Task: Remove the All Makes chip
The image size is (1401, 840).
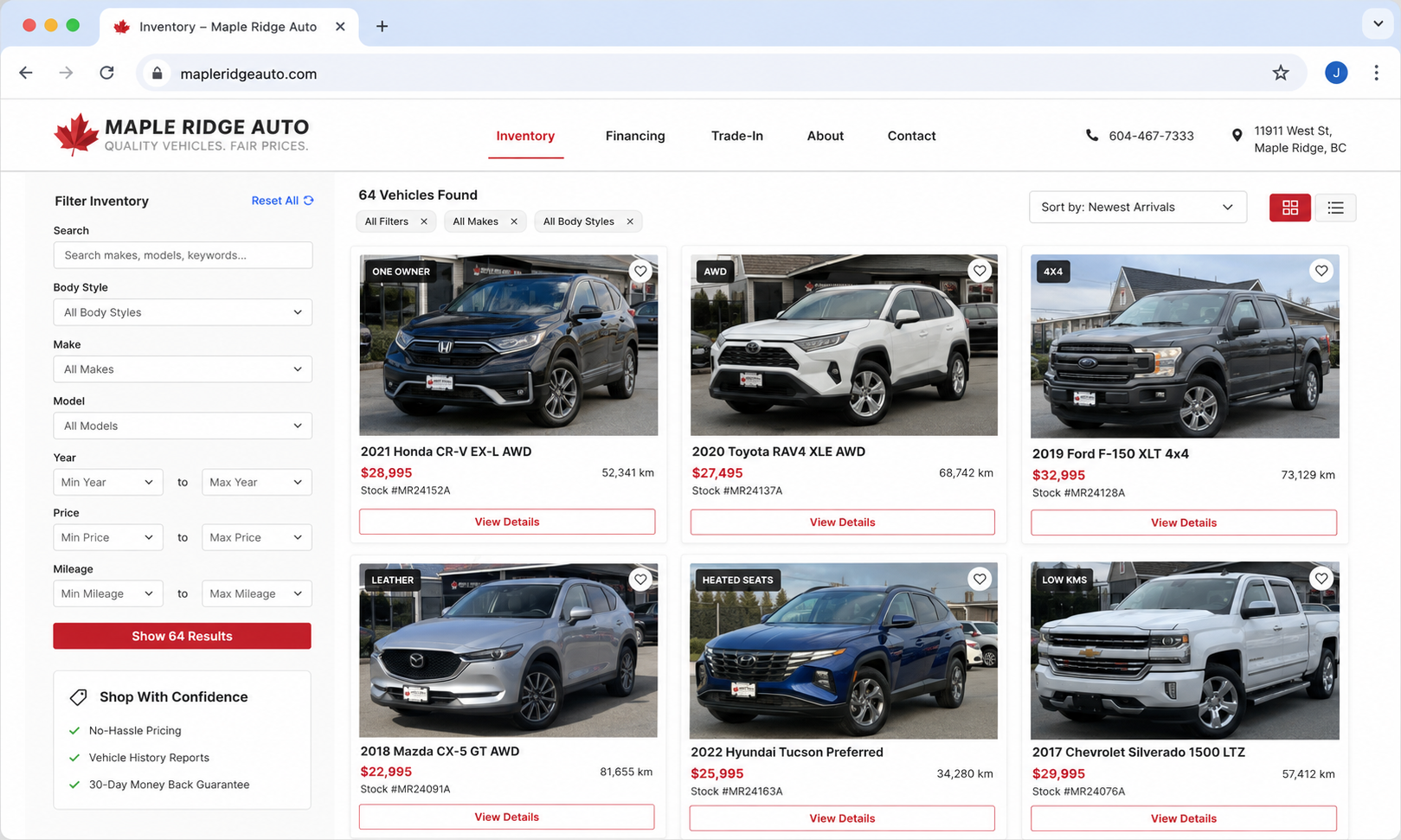Action: coord(514,221)
